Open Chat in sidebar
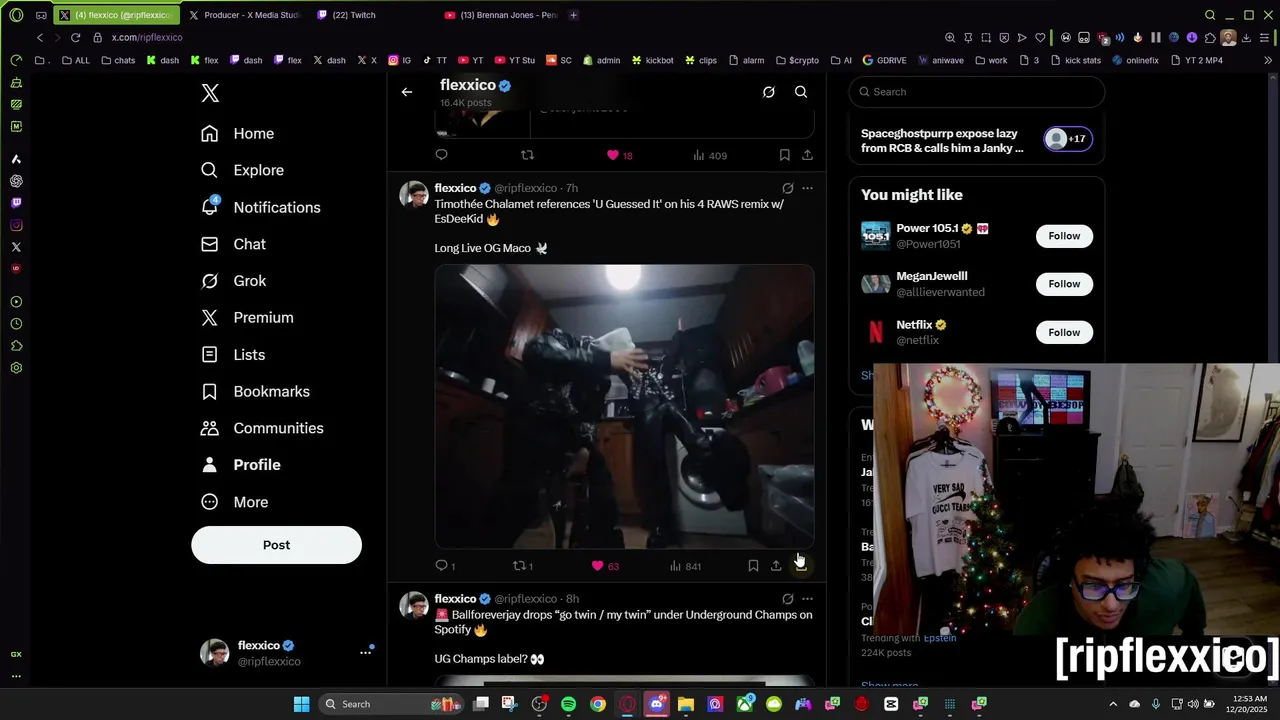This screenshot has height=720, width=1280. click(x=233, y=245)
